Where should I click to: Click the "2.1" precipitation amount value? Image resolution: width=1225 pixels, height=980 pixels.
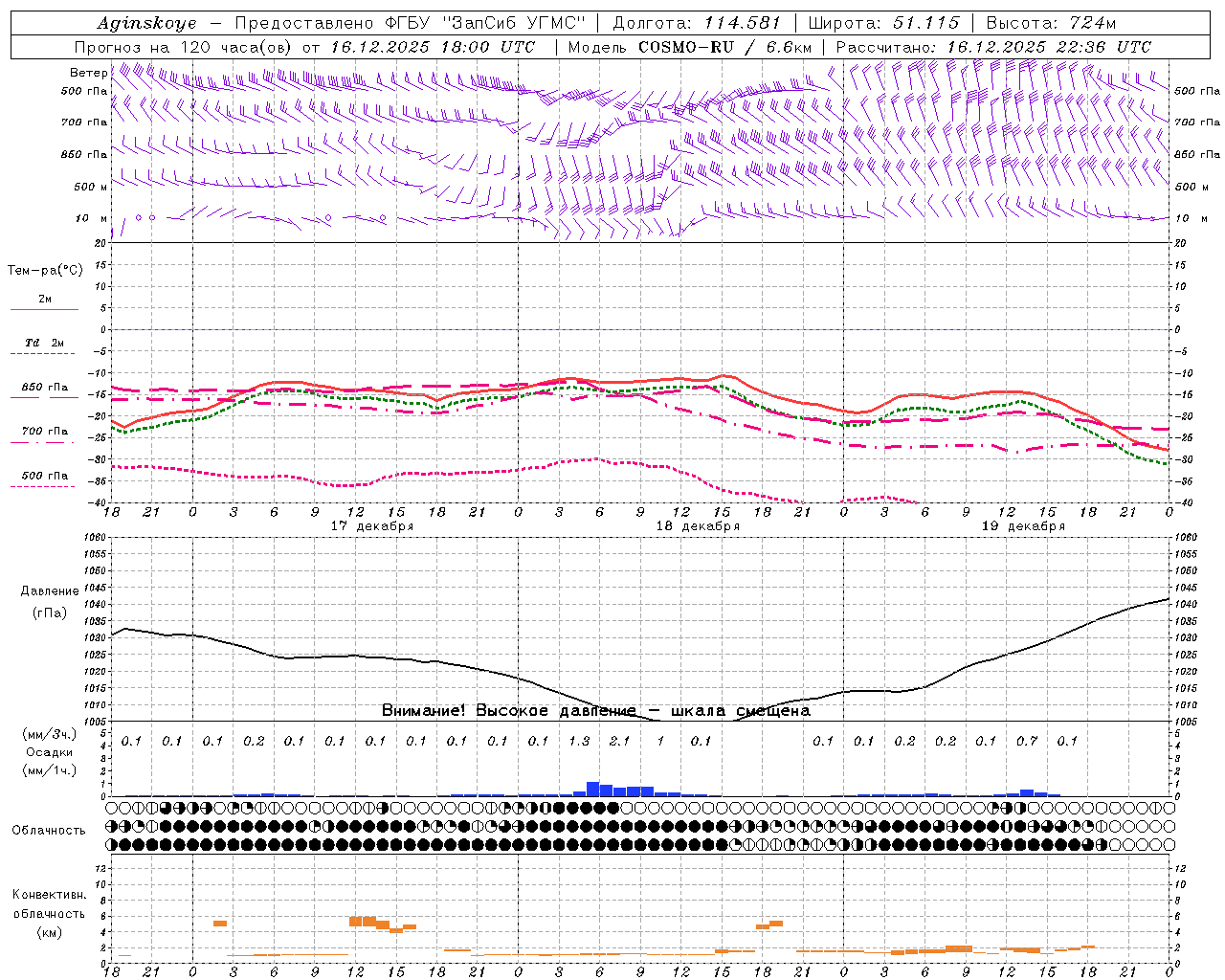[619, 741]
